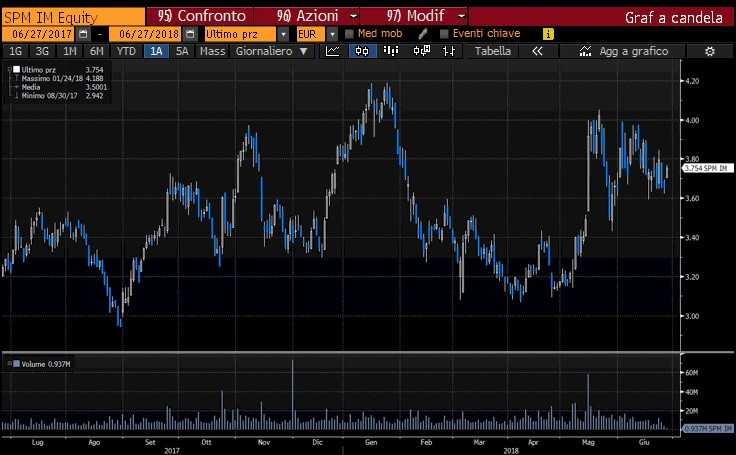Select the candlestick chart type icon
The height and width of the screenshot is (455, 736).
tap(362, 51)
